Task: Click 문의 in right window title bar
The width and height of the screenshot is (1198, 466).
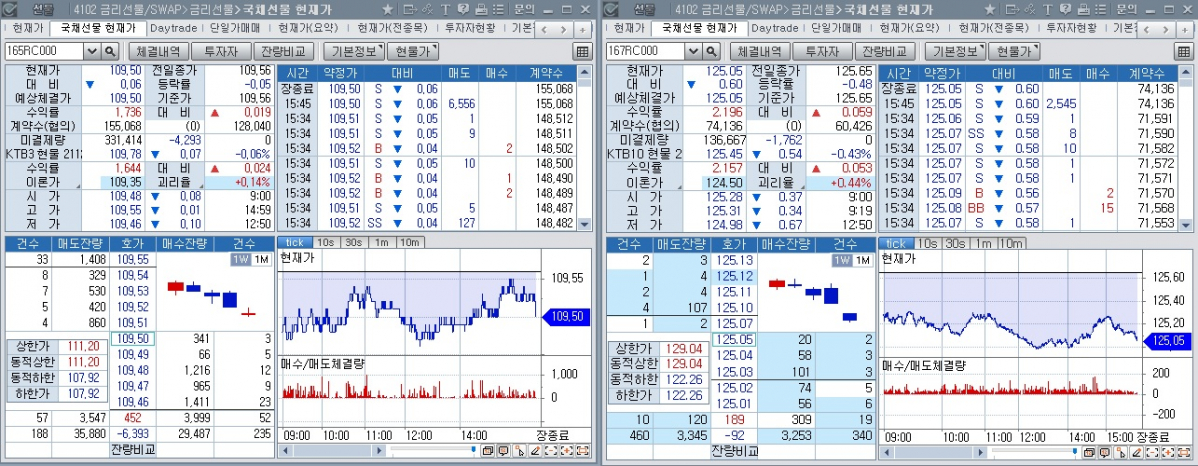Action: [x=1126, y=9]
